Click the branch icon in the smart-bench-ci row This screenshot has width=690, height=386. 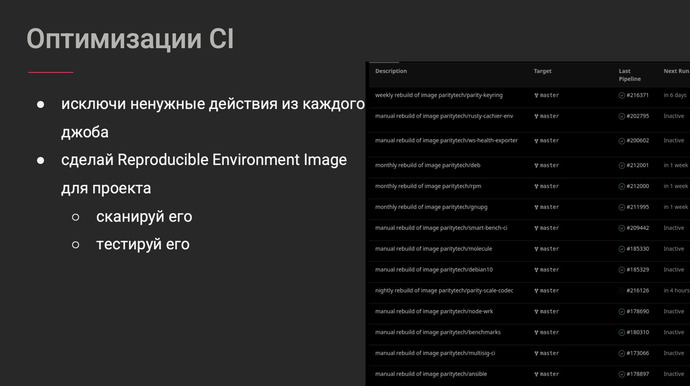pyautogui.click(x=536, y=228)
